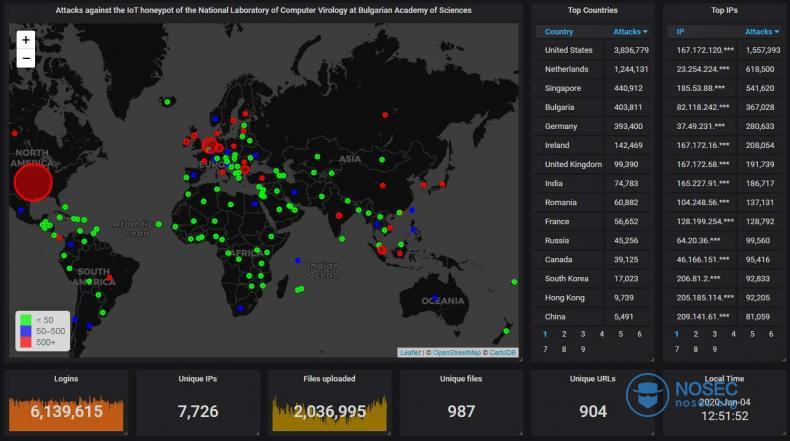Image resolution: width=790 pixels, height=441 pixels.
Task: Select the United States row
Action: tap(592, 50)
